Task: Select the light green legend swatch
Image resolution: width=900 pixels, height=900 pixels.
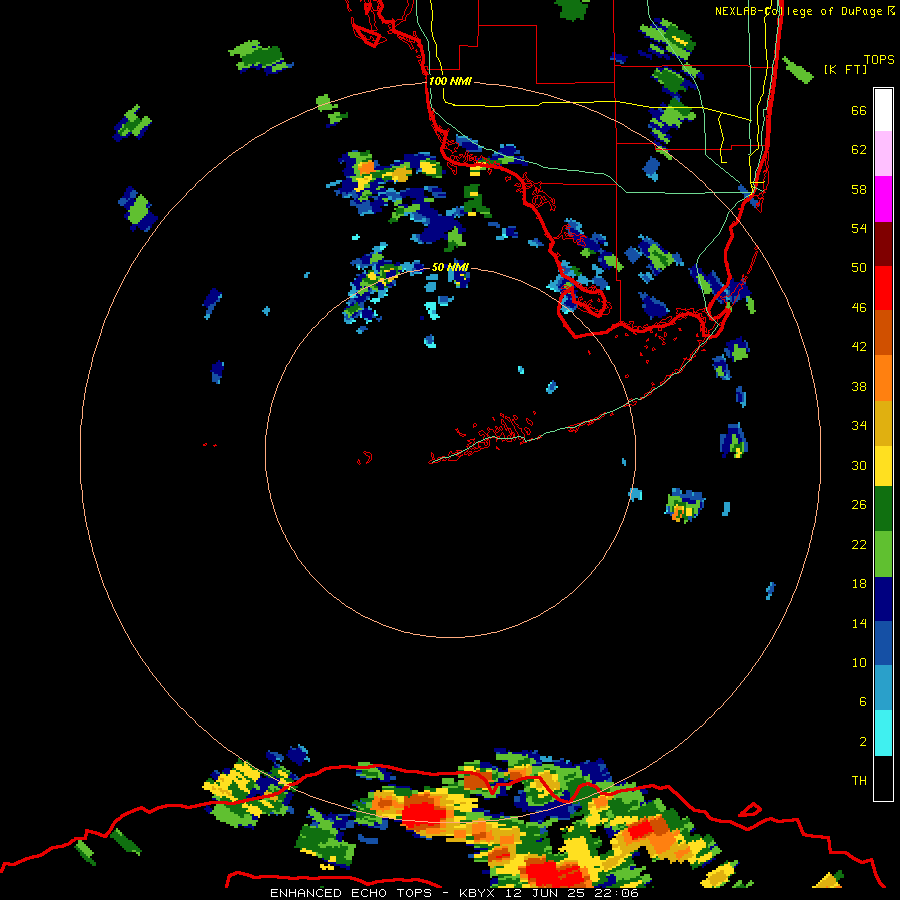Action: (883, 554)
